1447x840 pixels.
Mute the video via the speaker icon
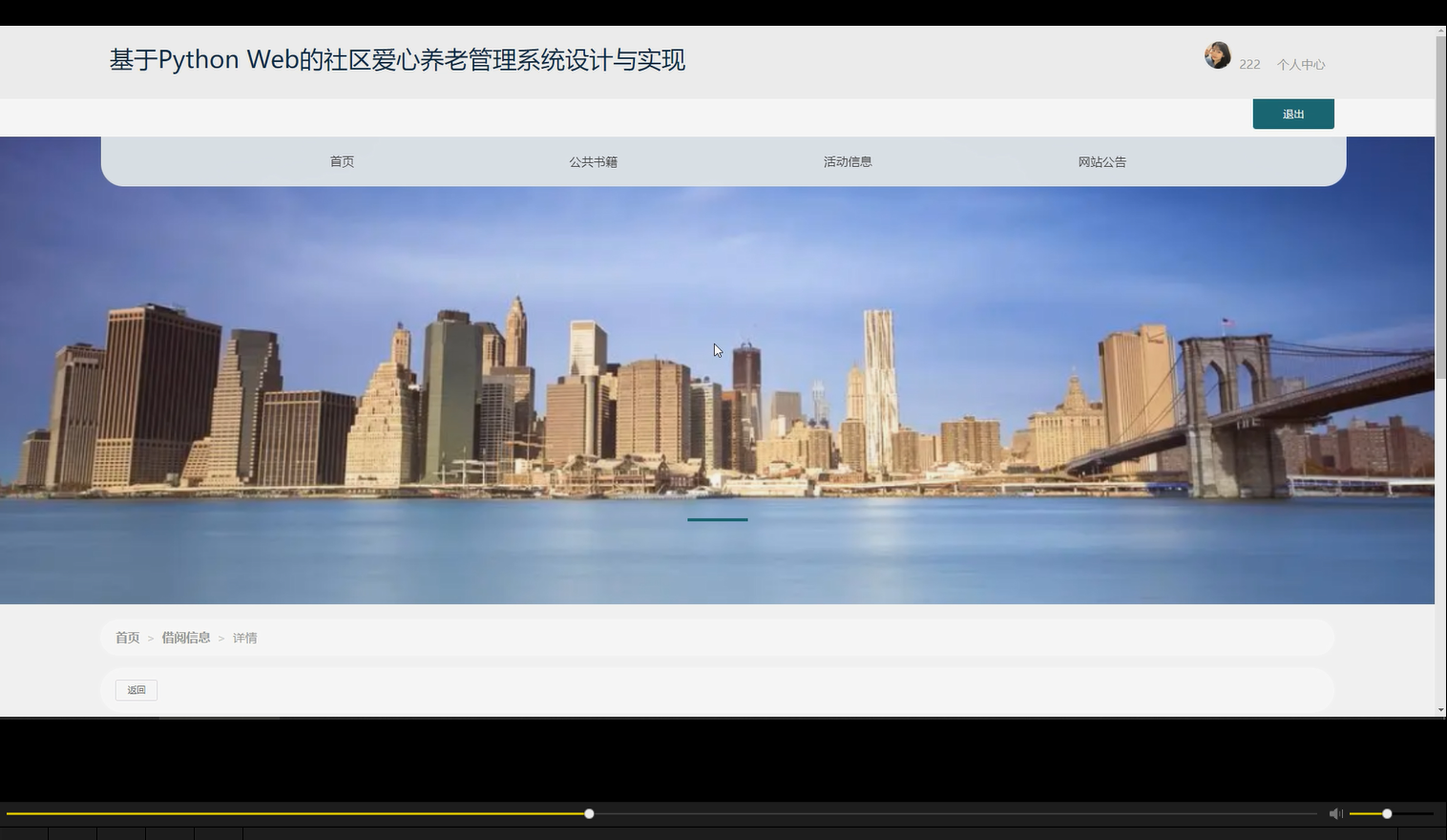(x=1334, y=813)
